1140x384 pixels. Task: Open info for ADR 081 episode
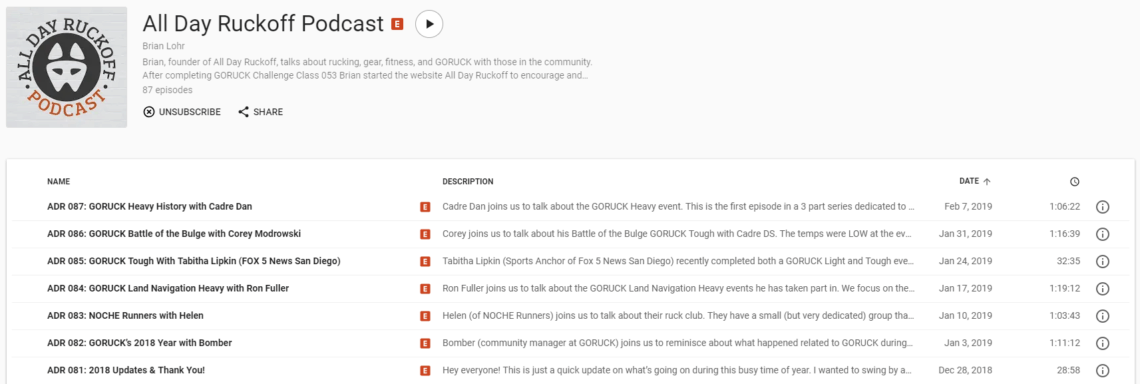pyautogui.click(x=1101, y=370)
